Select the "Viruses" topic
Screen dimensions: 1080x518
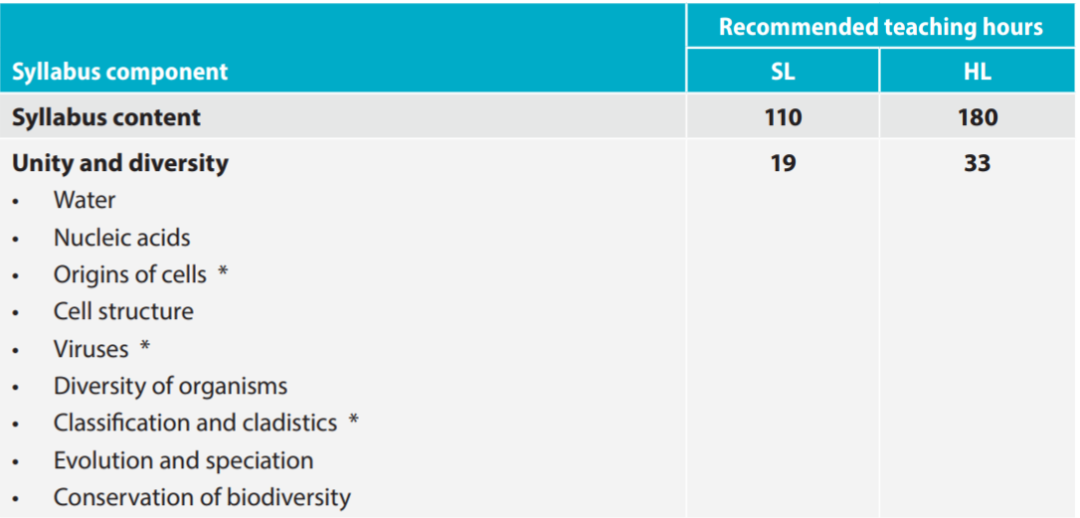91,349
